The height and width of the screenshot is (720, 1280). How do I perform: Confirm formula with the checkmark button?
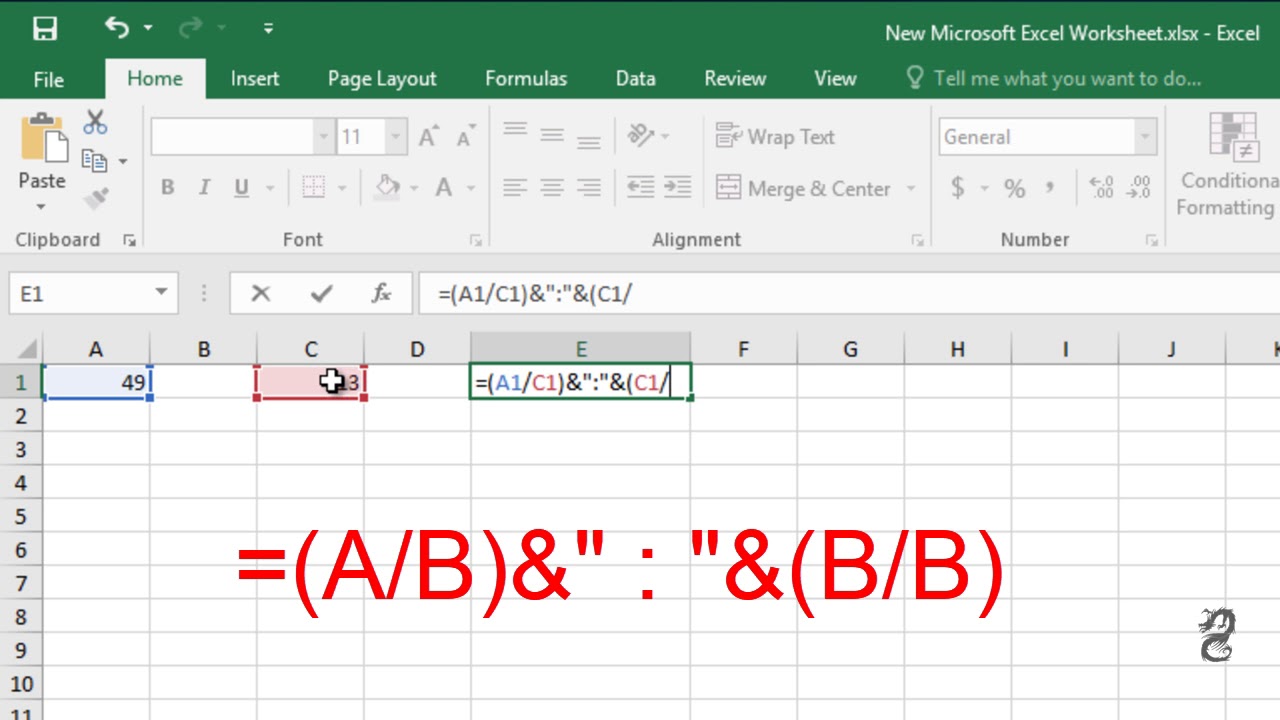pos(321,293)
